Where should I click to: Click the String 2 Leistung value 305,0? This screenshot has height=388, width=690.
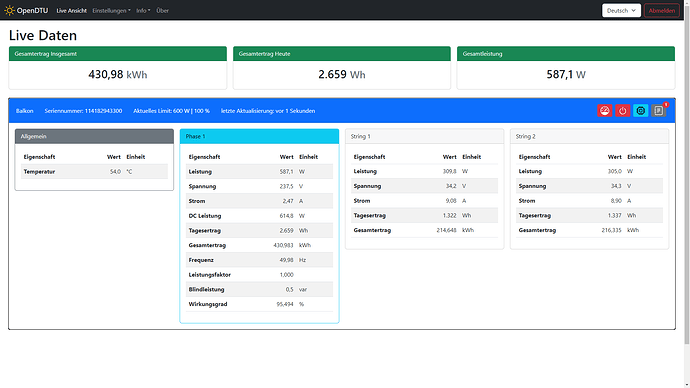pyautogui.click(x=614, y=171)
